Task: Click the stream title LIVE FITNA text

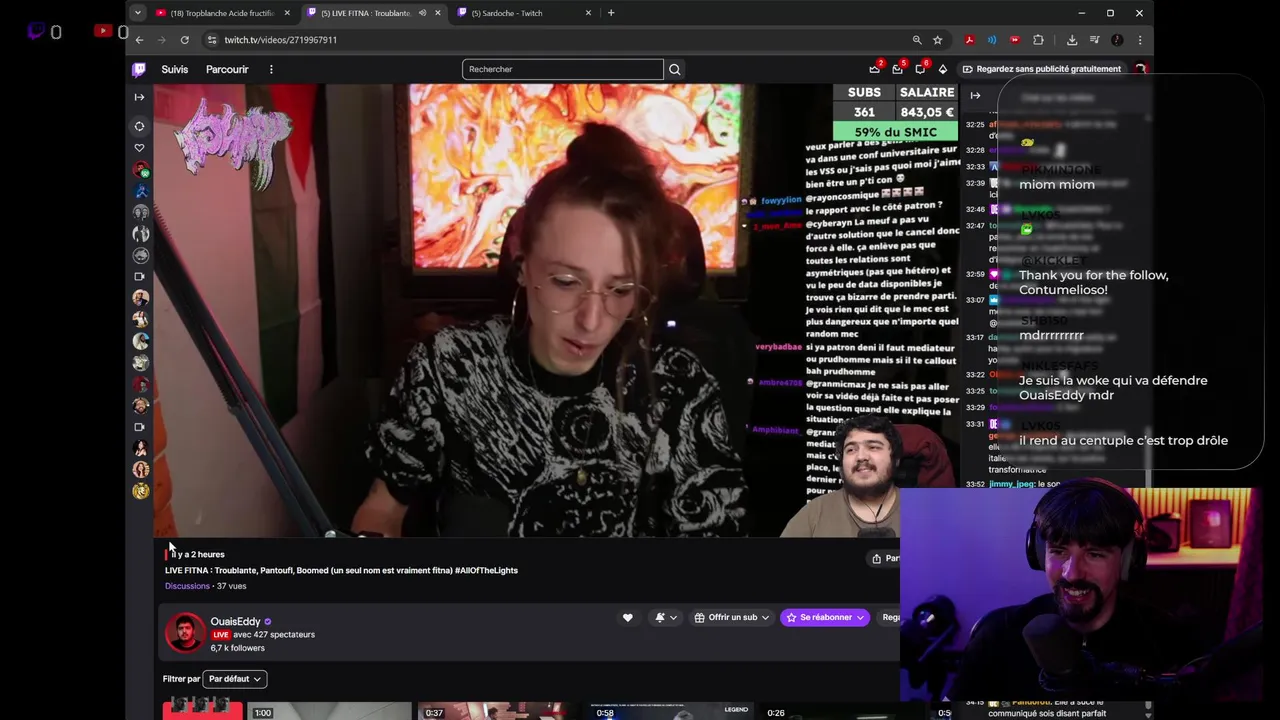Action: point(341,570)
